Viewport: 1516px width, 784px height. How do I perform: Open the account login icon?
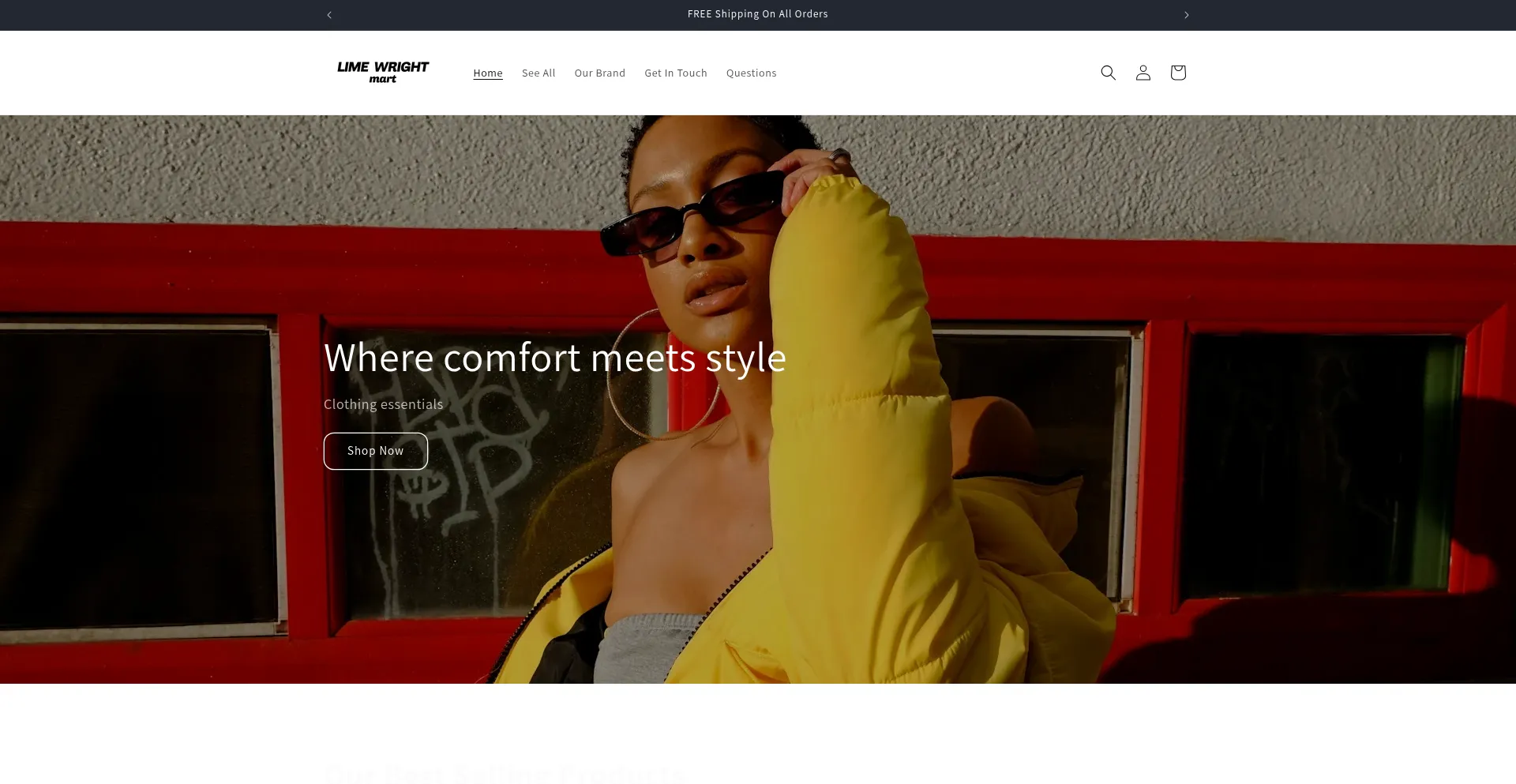[1143, 73]
